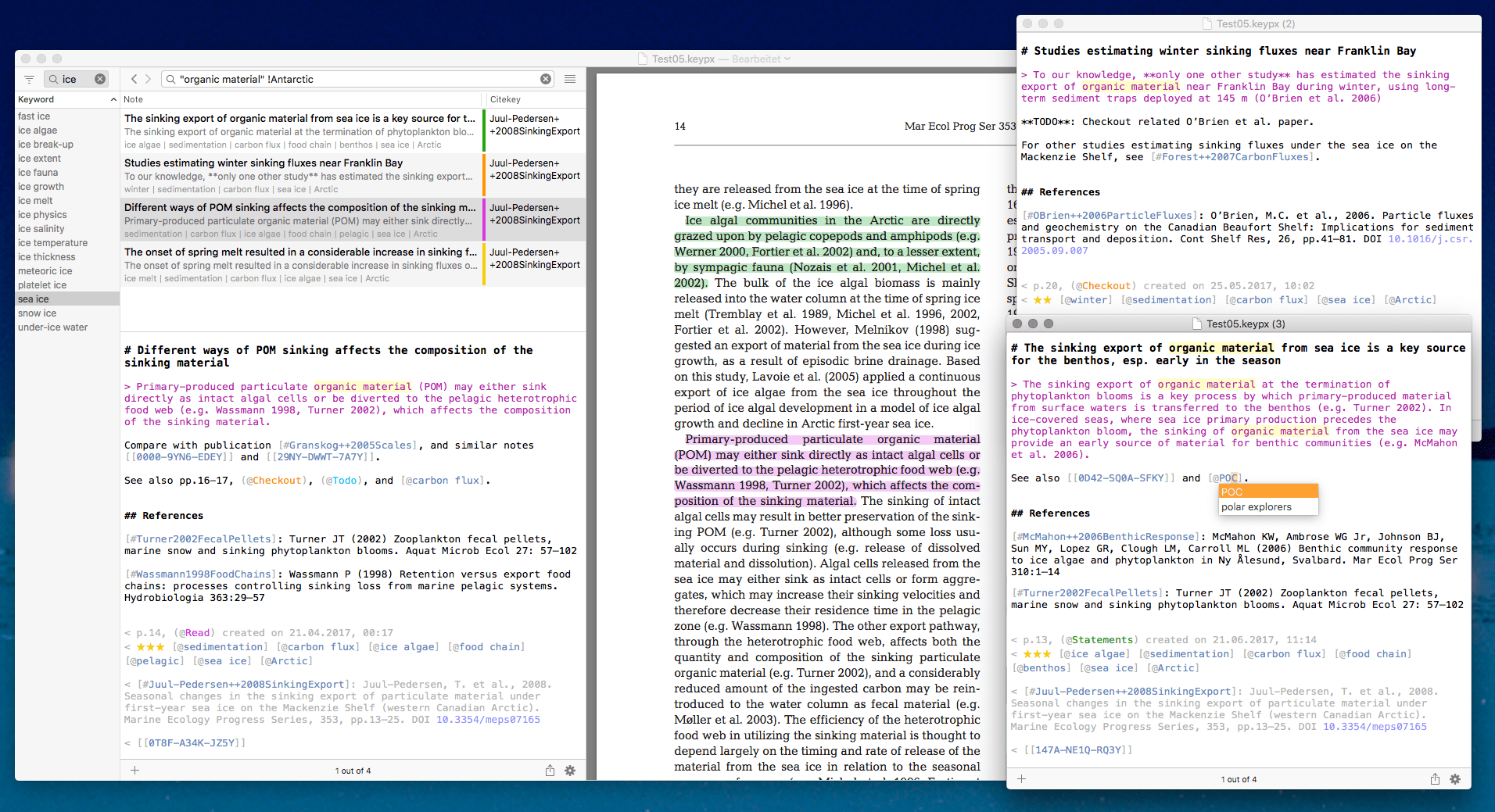Image resolution: width=1495 pixels, height=812 pixels.
Task: Toggle the notes list view icon
Action: (570, 79)
